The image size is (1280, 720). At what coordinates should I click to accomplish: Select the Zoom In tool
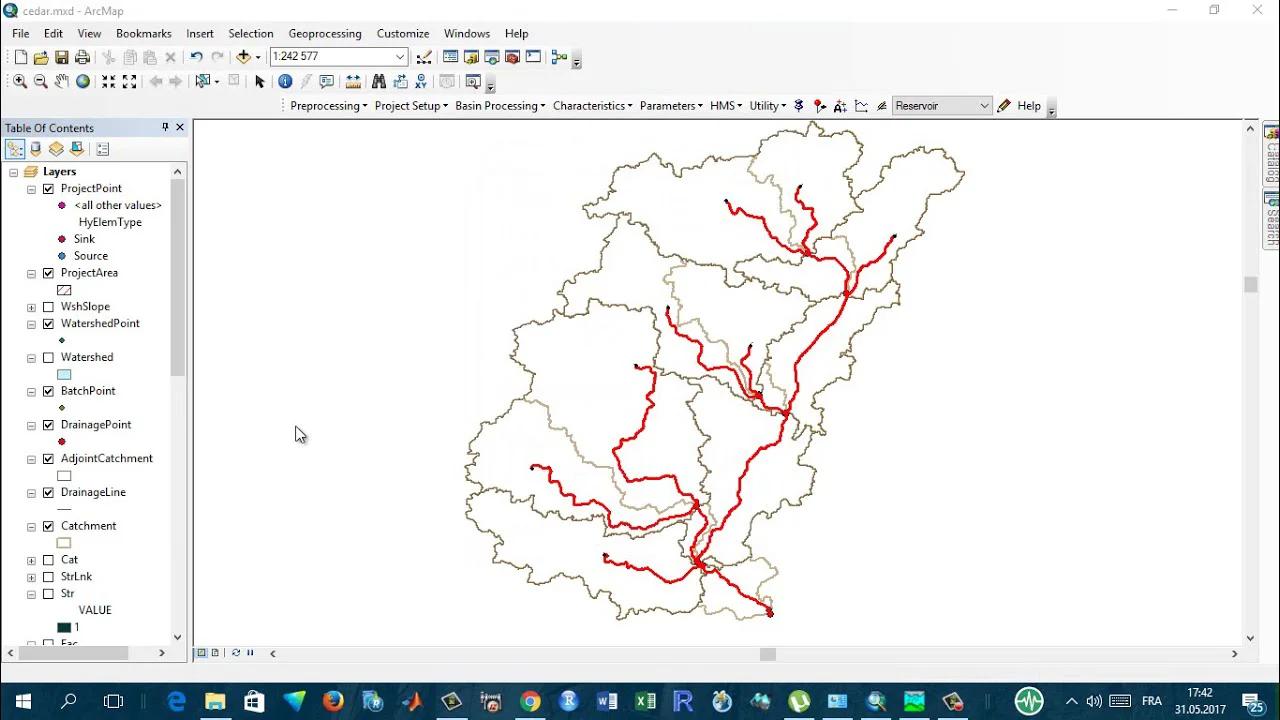[x=20, y=82]
